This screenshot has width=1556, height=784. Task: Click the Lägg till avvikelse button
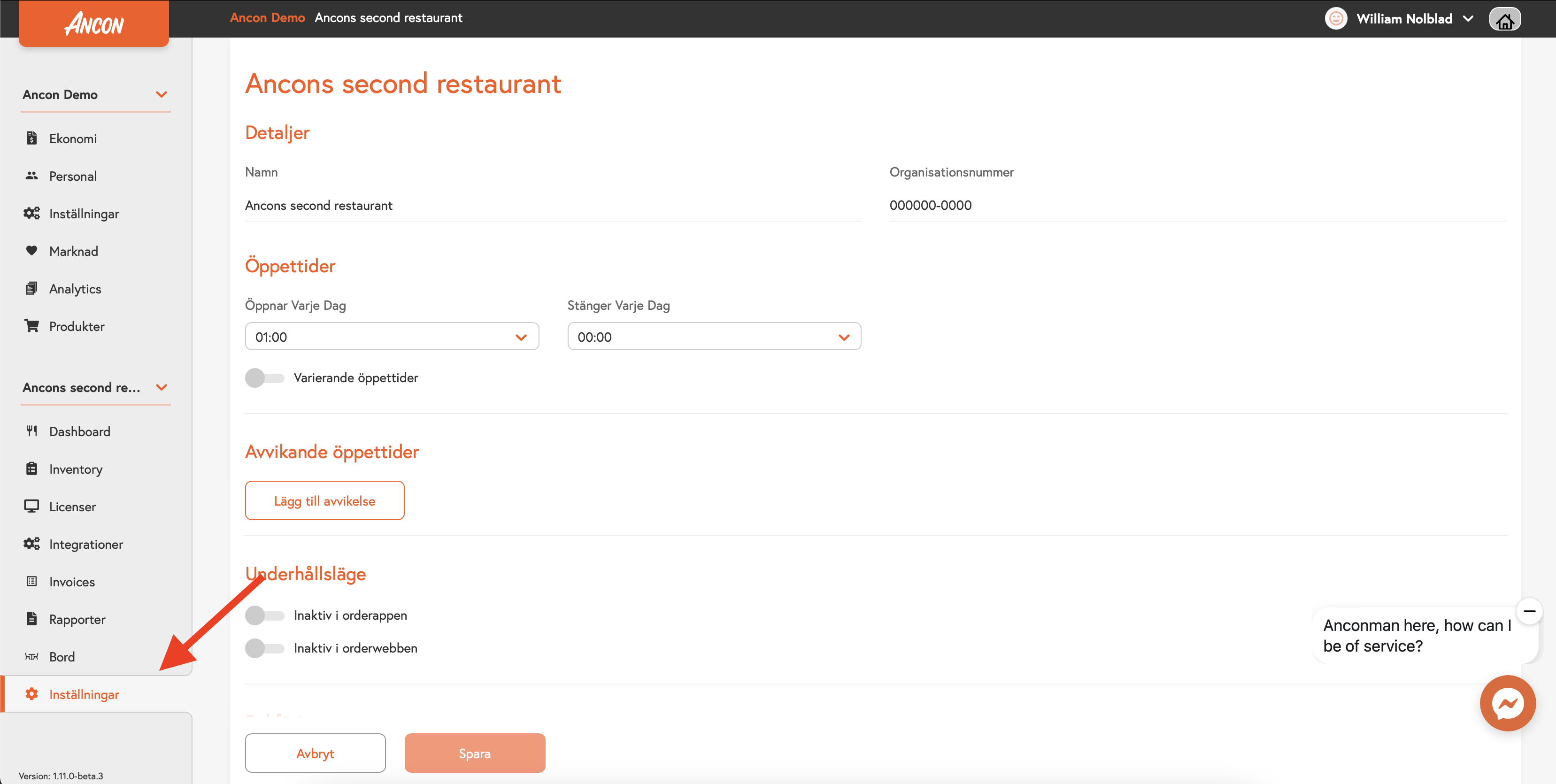(x=324, y=501)
